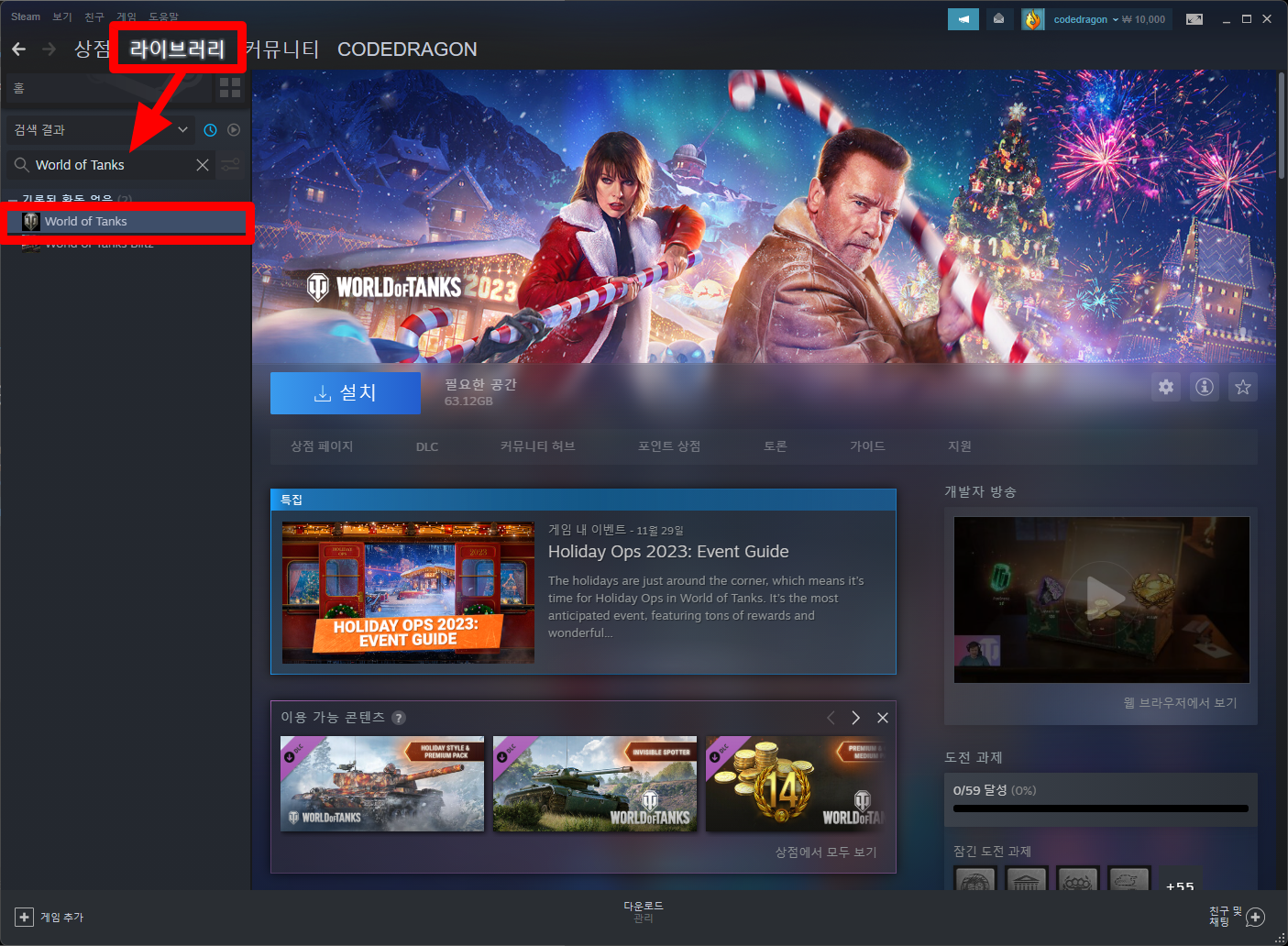
Task: Open the 14 gold coins DLC thumbnail
Action: click(796, 784)
